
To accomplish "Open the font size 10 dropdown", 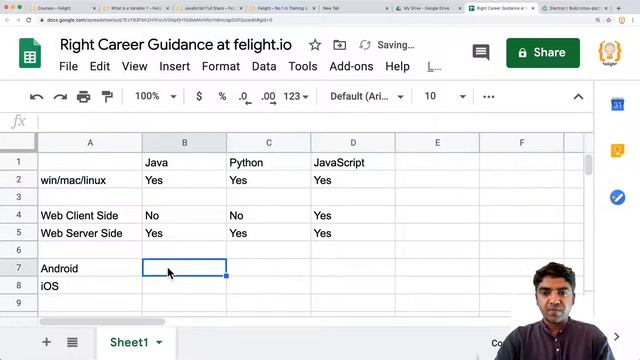I will [445, 96].
